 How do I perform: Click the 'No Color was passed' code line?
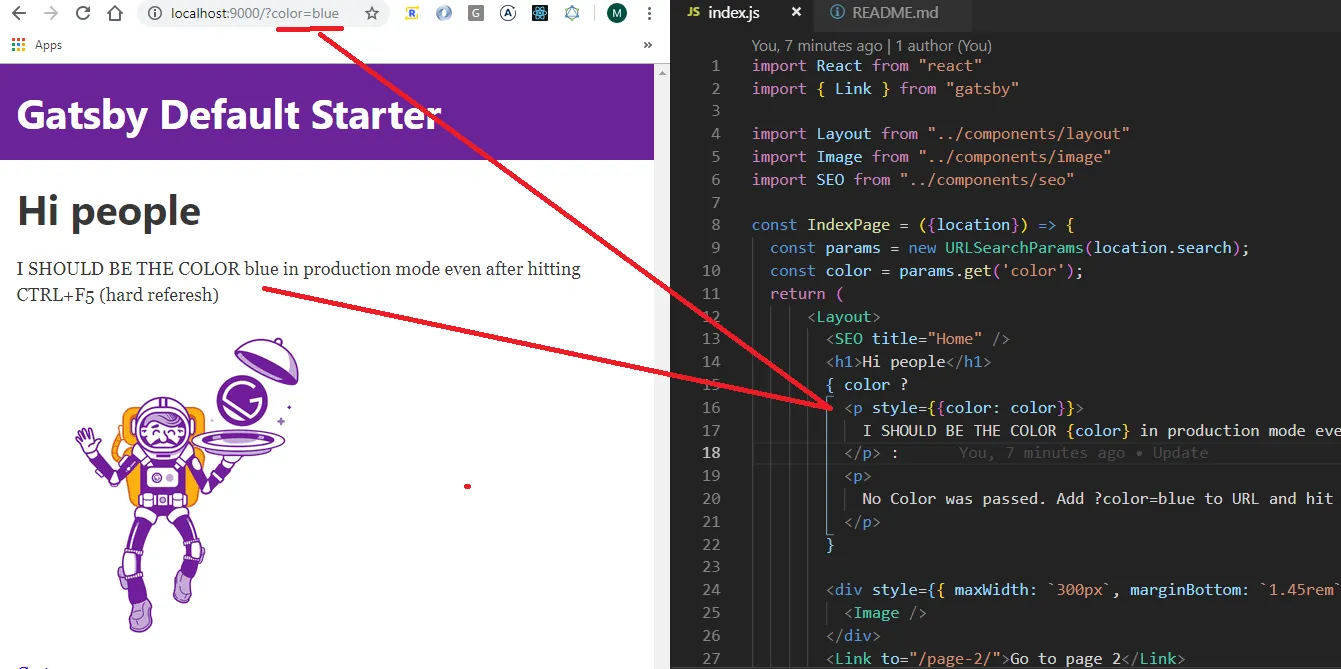click(1098, 499)
